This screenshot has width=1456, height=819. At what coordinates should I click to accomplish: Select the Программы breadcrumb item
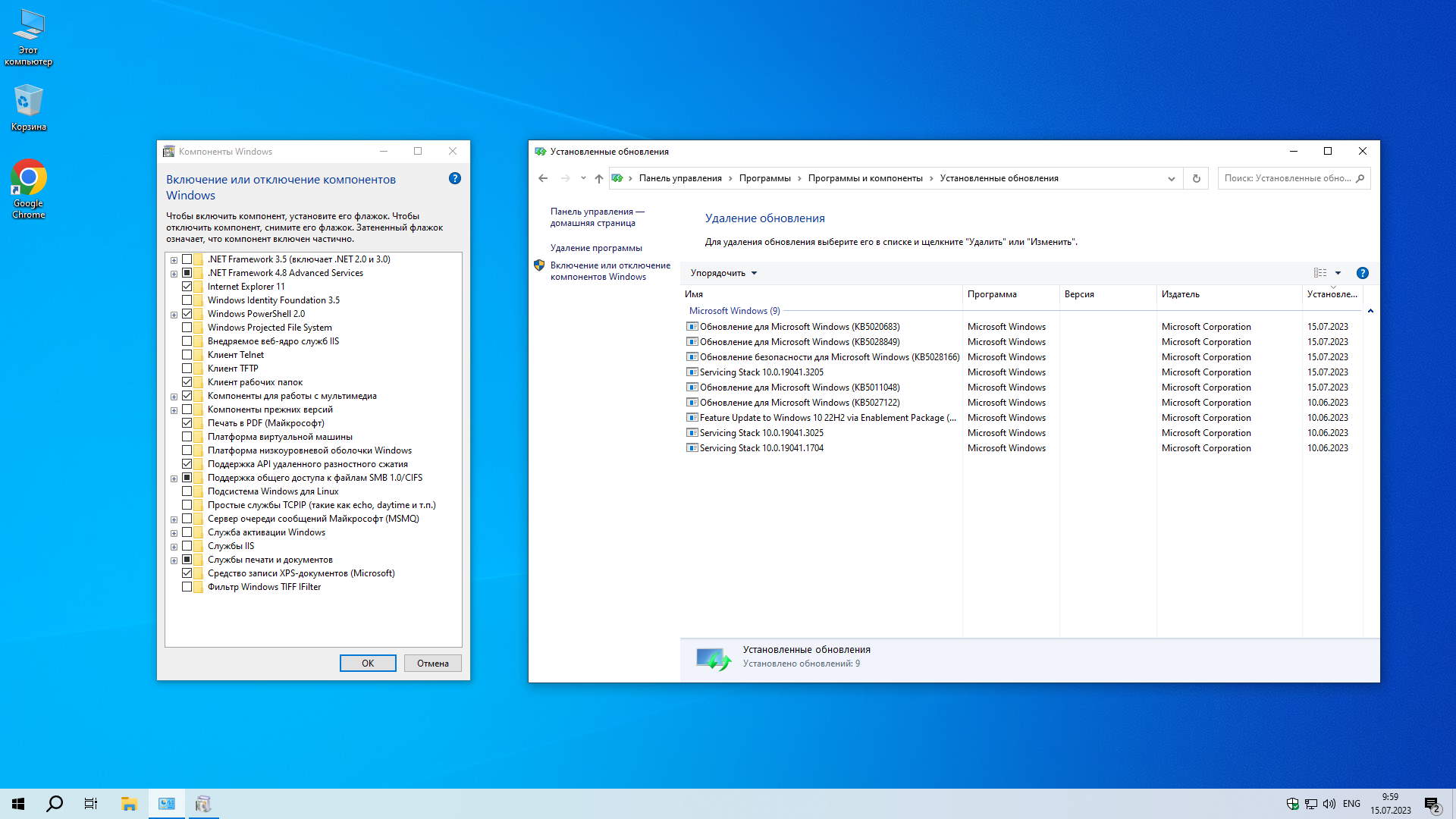pos(764,178)
